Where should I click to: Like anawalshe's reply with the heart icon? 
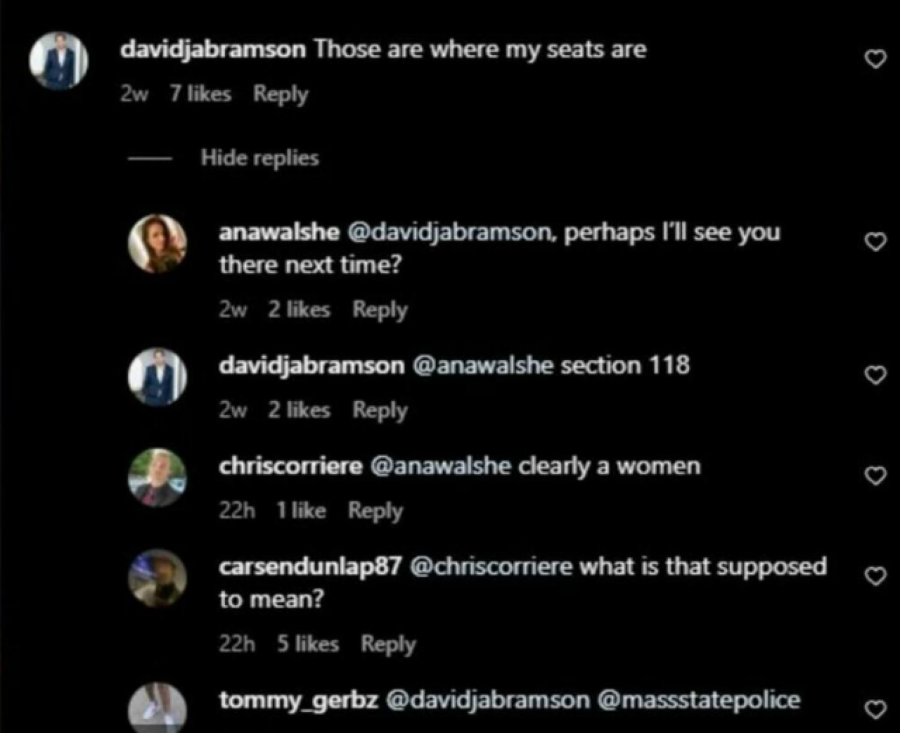[875, 242]
